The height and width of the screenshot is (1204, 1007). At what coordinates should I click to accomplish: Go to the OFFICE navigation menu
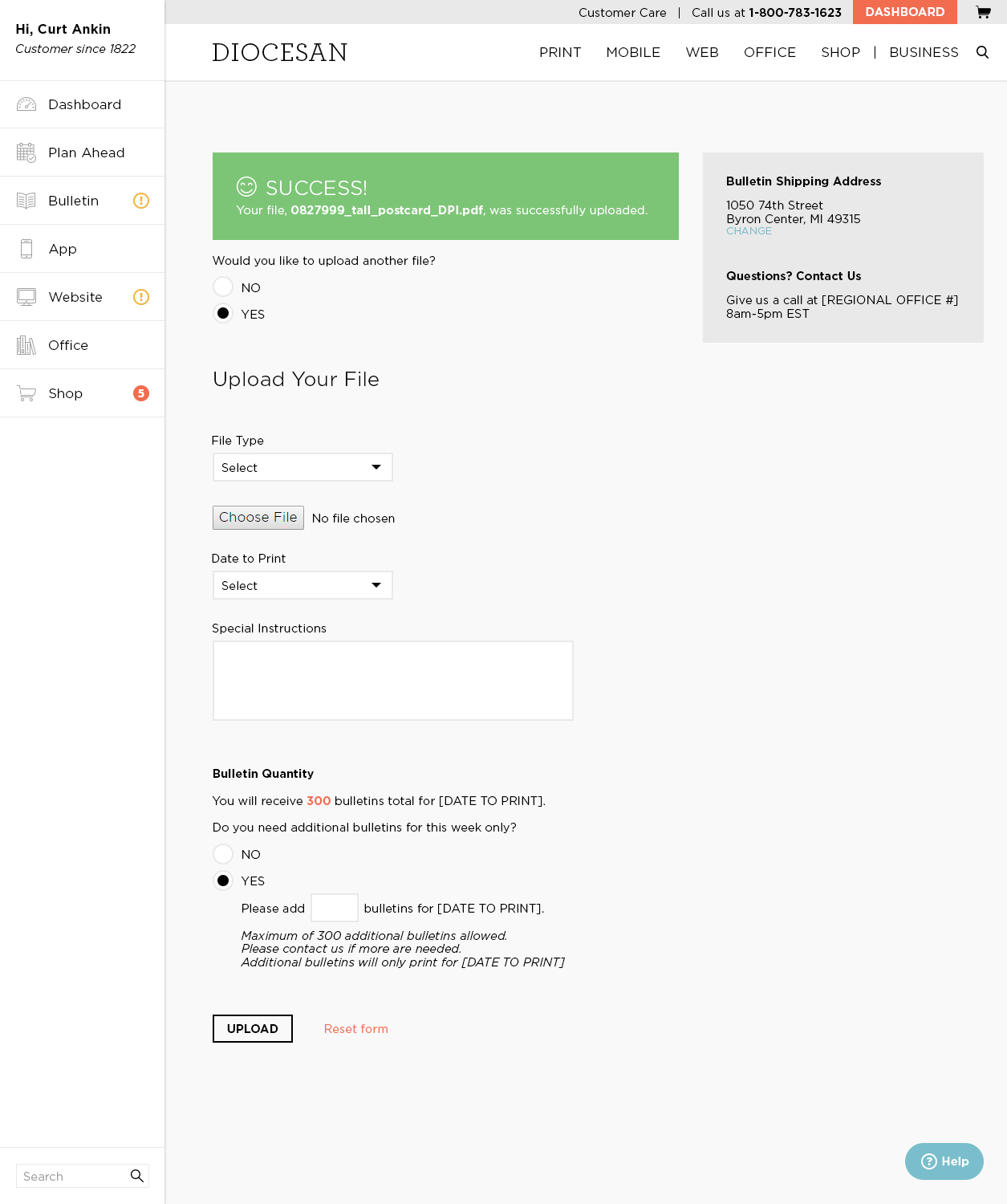click(x=769, y=52)
